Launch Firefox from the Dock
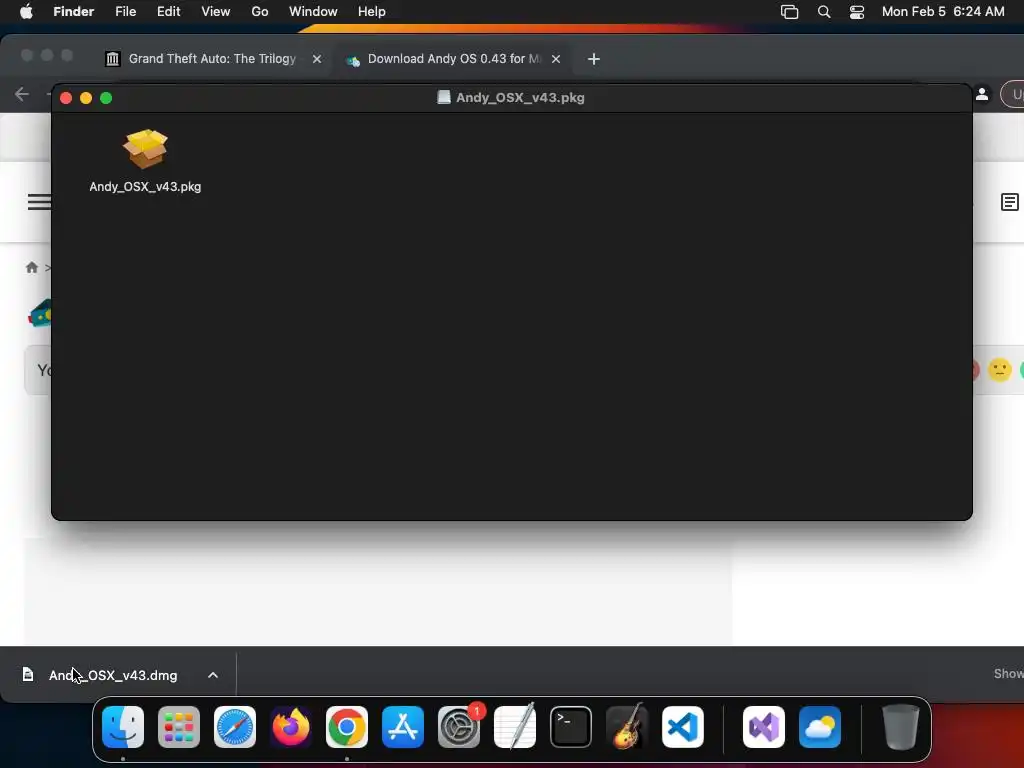This screenshot has height=768, width=1024. 291,727
